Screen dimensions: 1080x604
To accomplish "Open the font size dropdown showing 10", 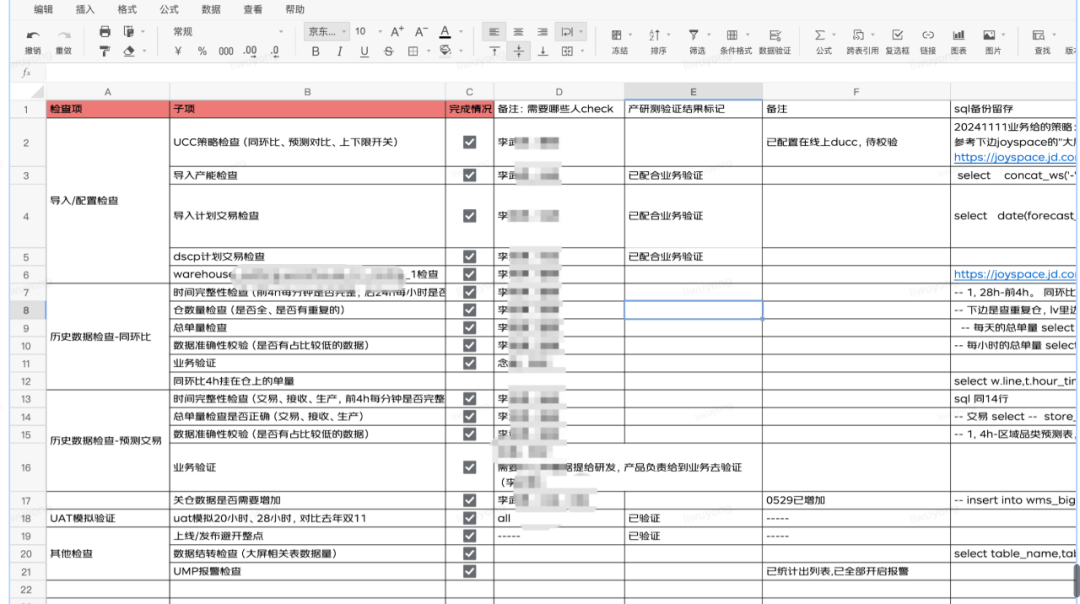I will tap(368, 32).
